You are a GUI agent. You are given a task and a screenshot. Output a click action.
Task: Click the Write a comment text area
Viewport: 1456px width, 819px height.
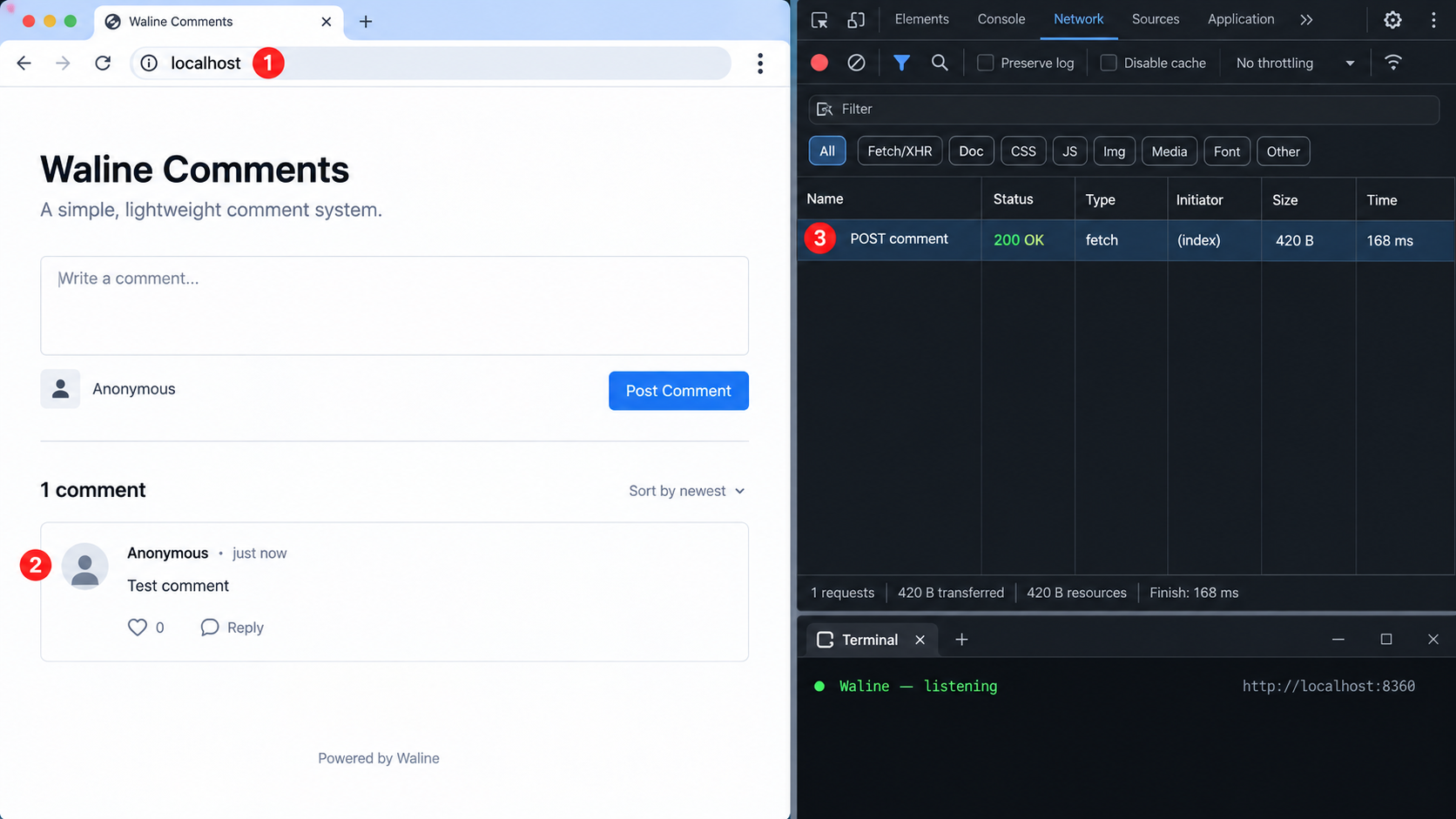[x=394, y=305]
